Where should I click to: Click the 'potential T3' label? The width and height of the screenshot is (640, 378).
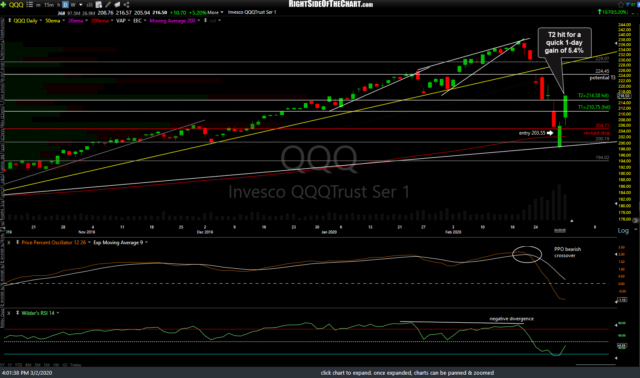click(x=602, y=78)
